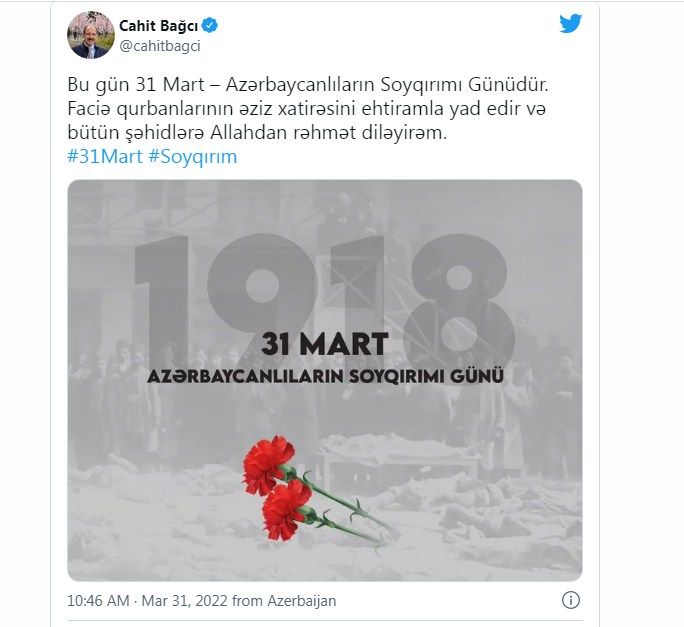The image size is (684, 627).
Task: Open the #Soyqırım hashtag
Action: (x=193, y=157)
